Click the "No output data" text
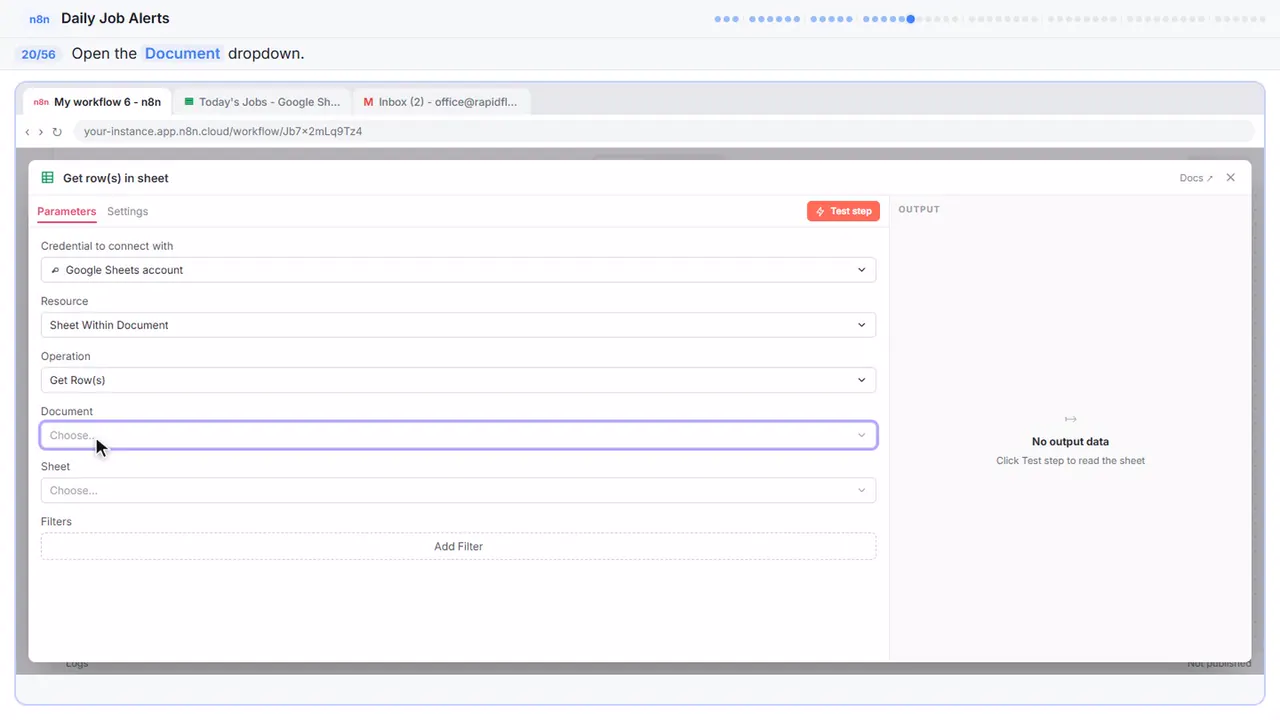This screenshot has width=1280, height=720. coord(1070,442)
